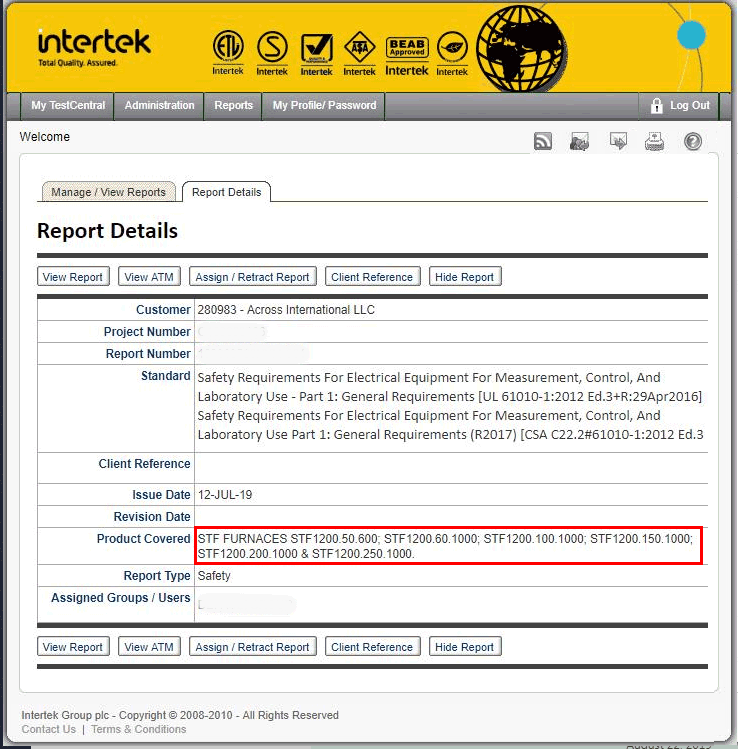Open the Administration menu
738x749 pixels.
click(159, 106)
